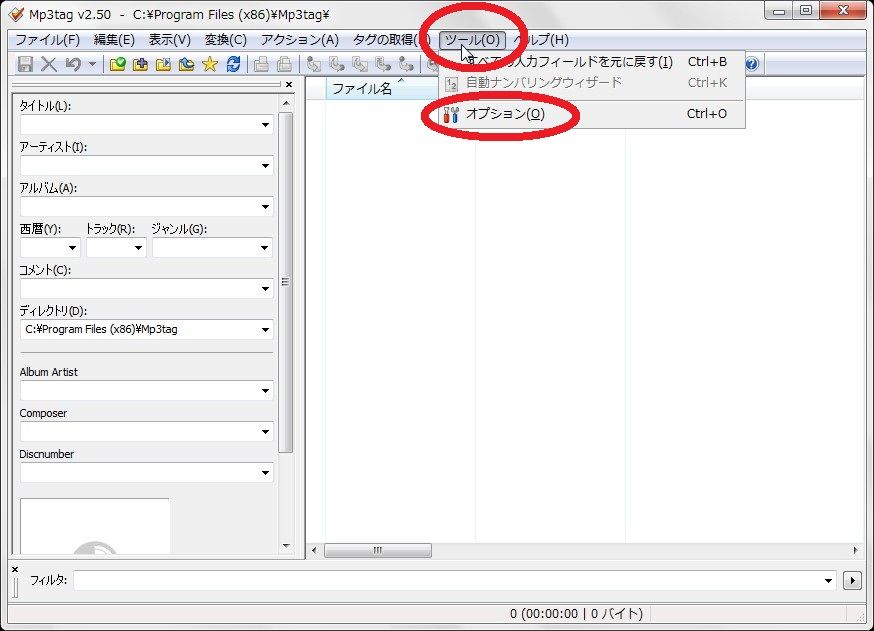
Task: Close the tag panel with its X
Action: [x=289, y=85]
